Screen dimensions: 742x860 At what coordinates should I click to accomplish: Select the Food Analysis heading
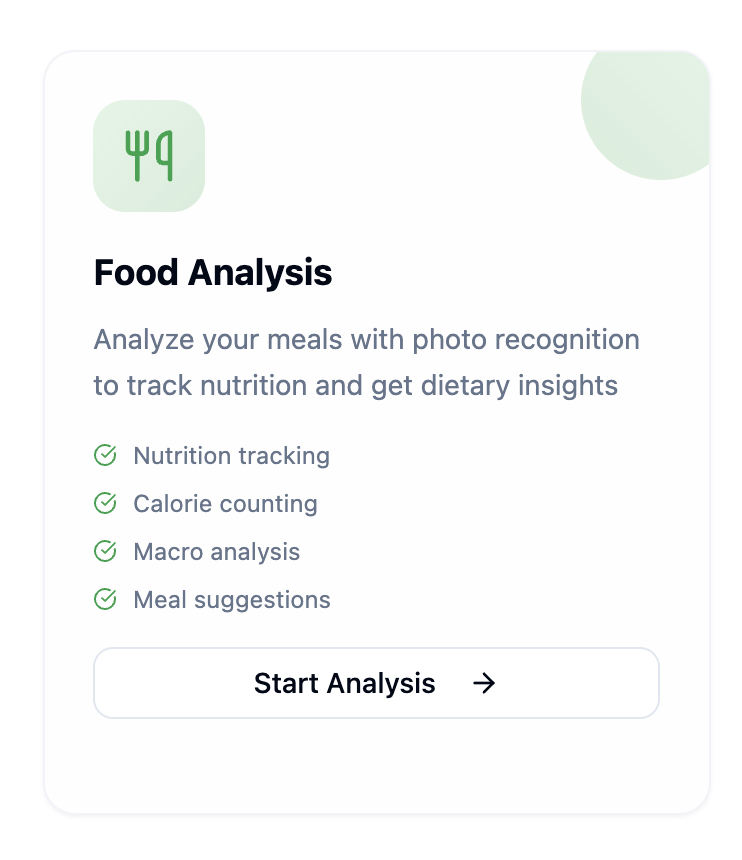coord(213,273)
